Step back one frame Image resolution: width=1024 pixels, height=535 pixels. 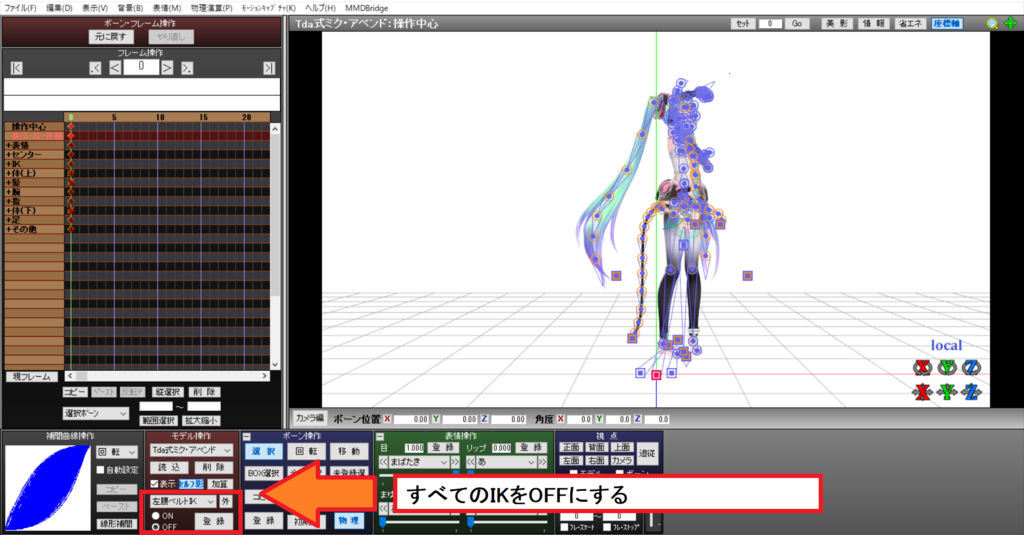point(115,68)
